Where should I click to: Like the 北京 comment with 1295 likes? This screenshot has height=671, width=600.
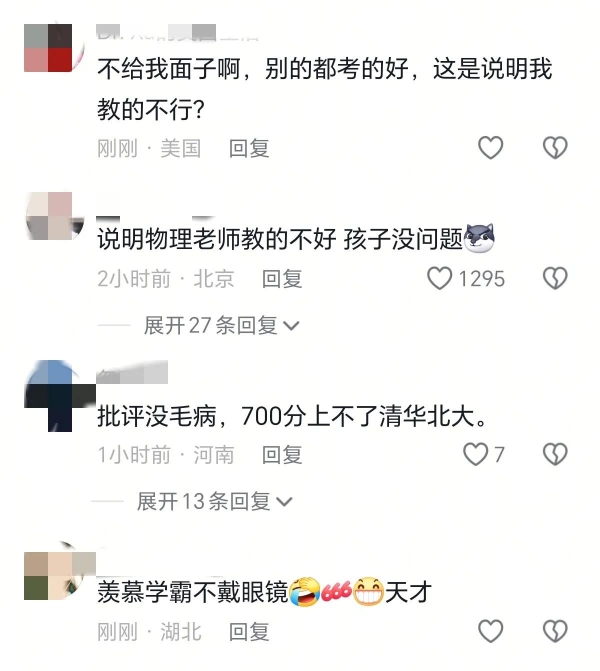point(440,279)
